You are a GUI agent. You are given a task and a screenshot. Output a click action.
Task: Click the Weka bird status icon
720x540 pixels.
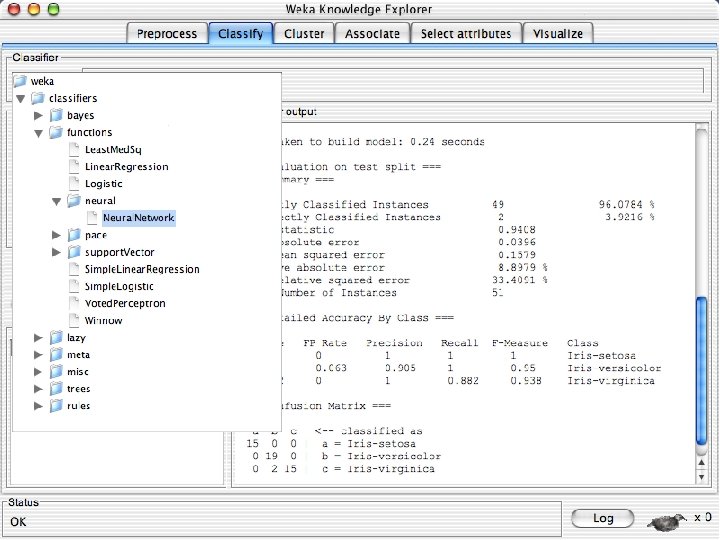(x=667, y=521)
